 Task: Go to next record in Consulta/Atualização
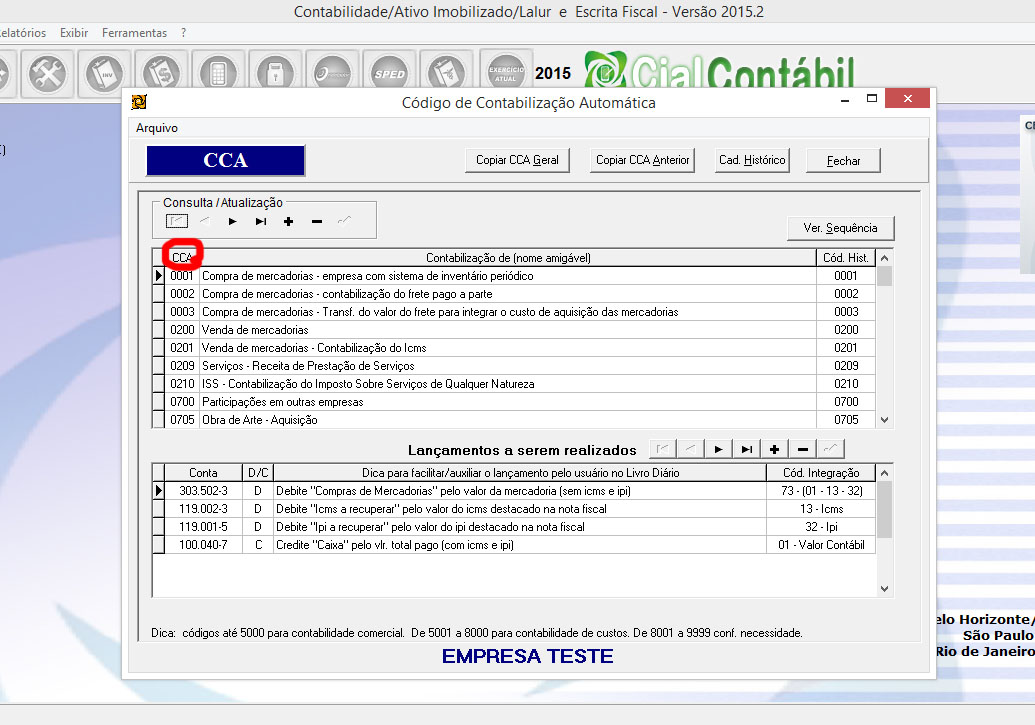233,221
